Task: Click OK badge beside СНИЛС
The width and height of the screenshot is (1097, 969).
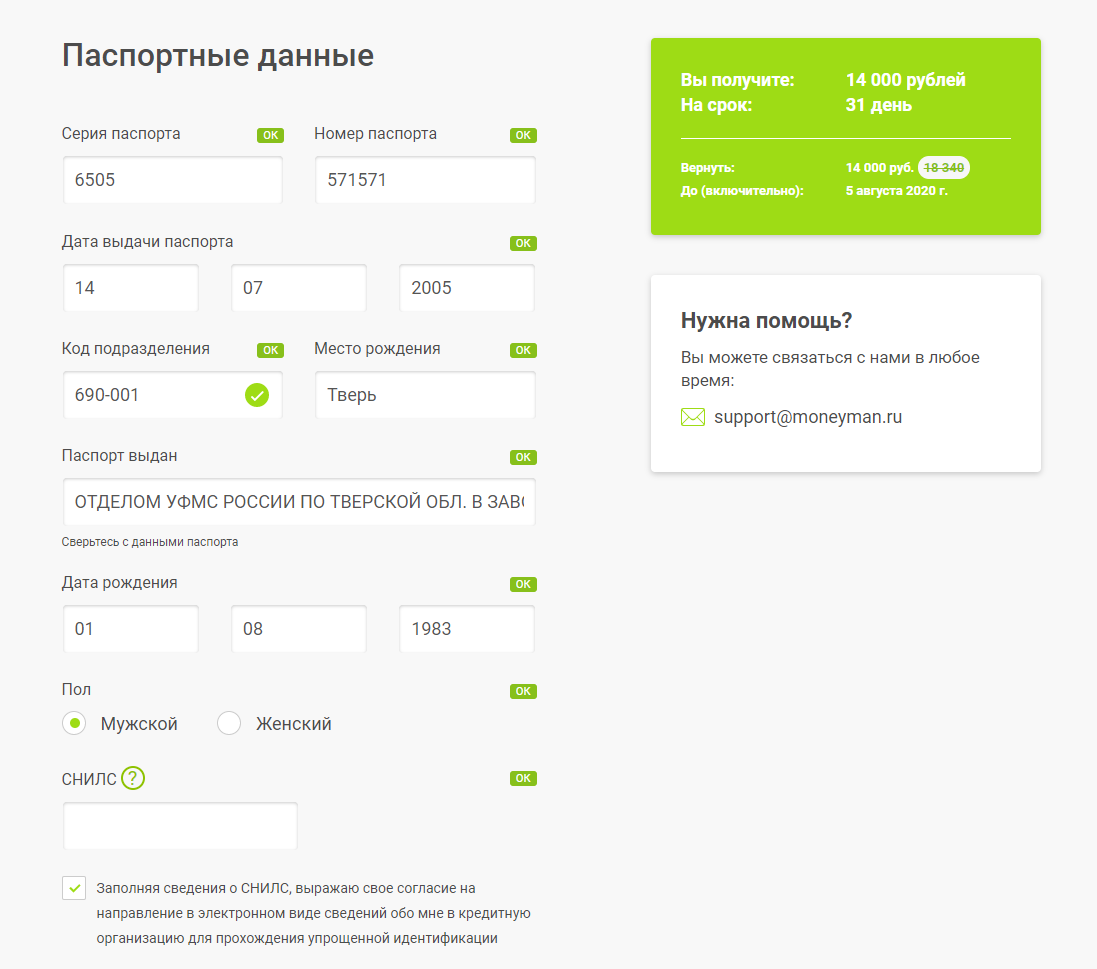Action: 523,778
